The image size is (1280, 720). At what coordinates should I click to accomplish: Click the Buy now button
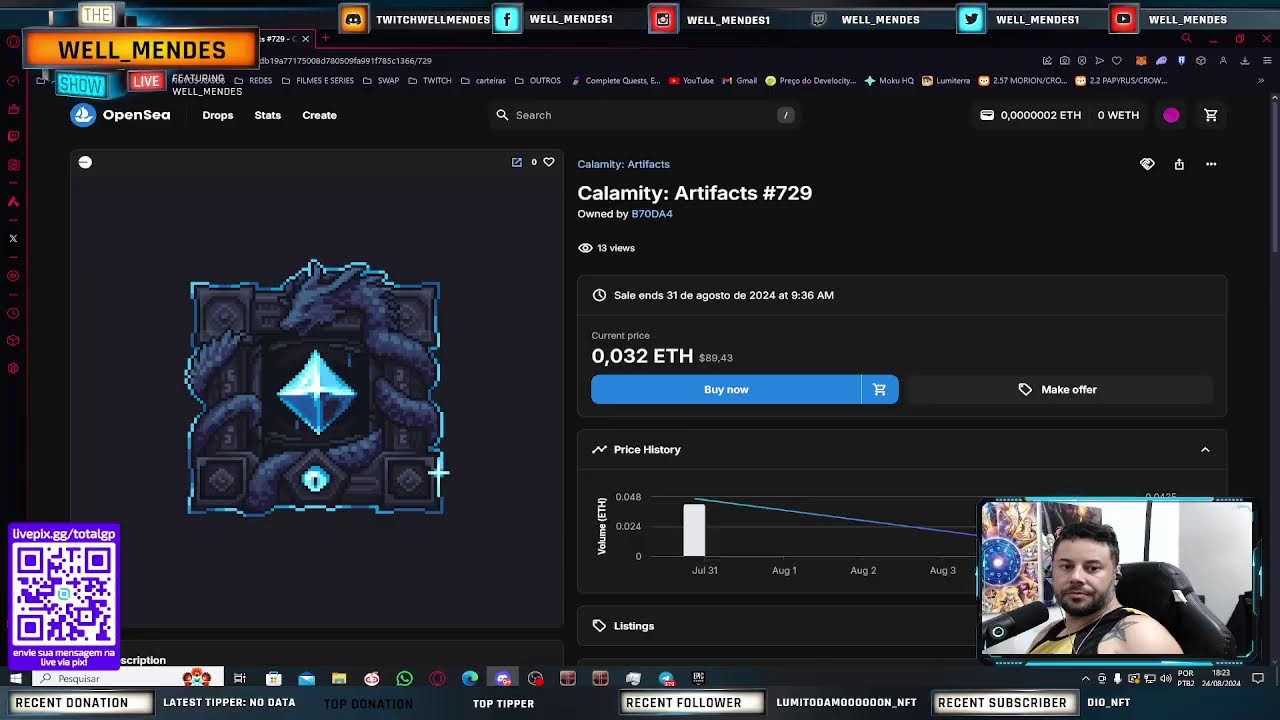tap(726, 389)
